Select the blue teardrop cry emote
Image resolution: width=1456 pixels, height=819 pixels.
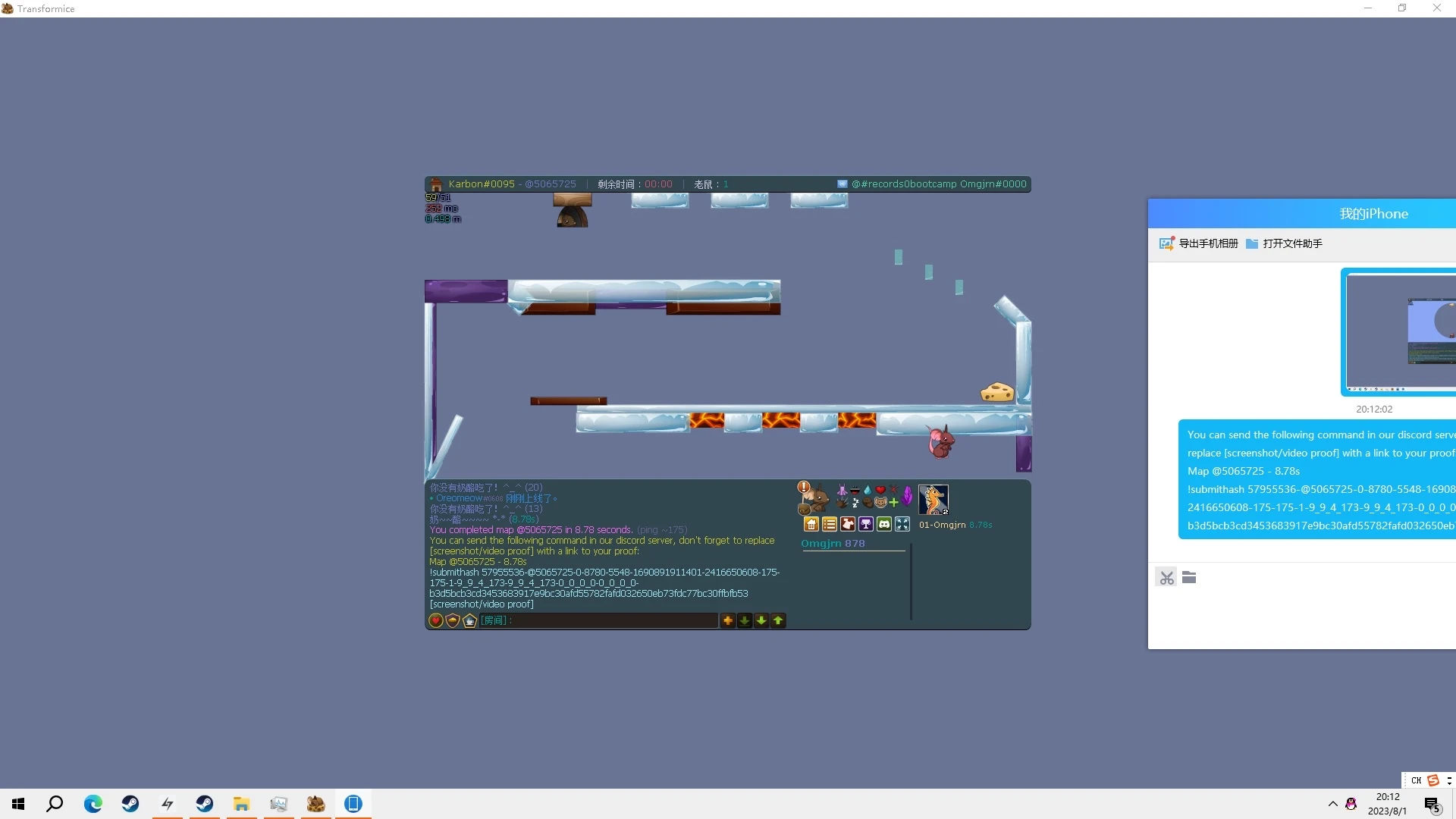pos(868,490)
